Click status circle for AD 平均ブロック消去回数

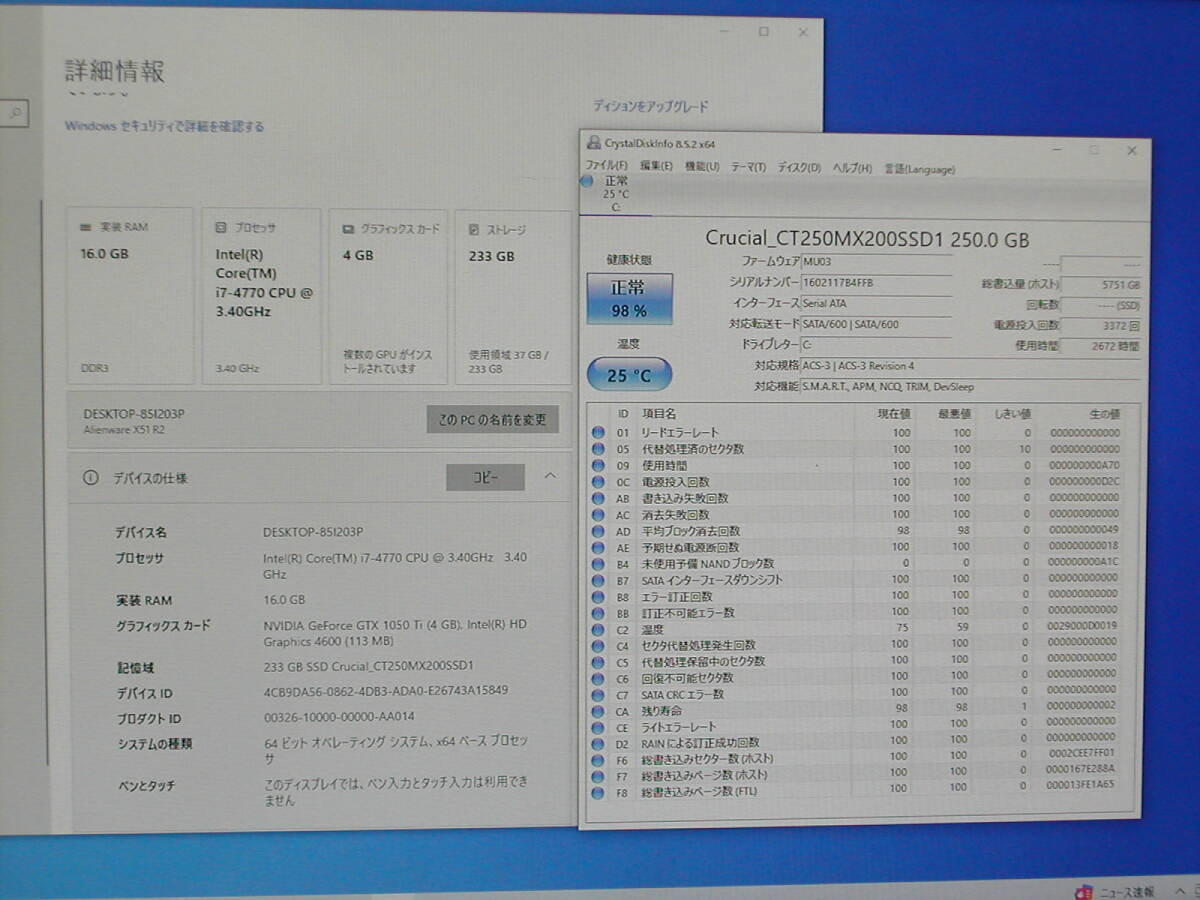tap(598, 531)
